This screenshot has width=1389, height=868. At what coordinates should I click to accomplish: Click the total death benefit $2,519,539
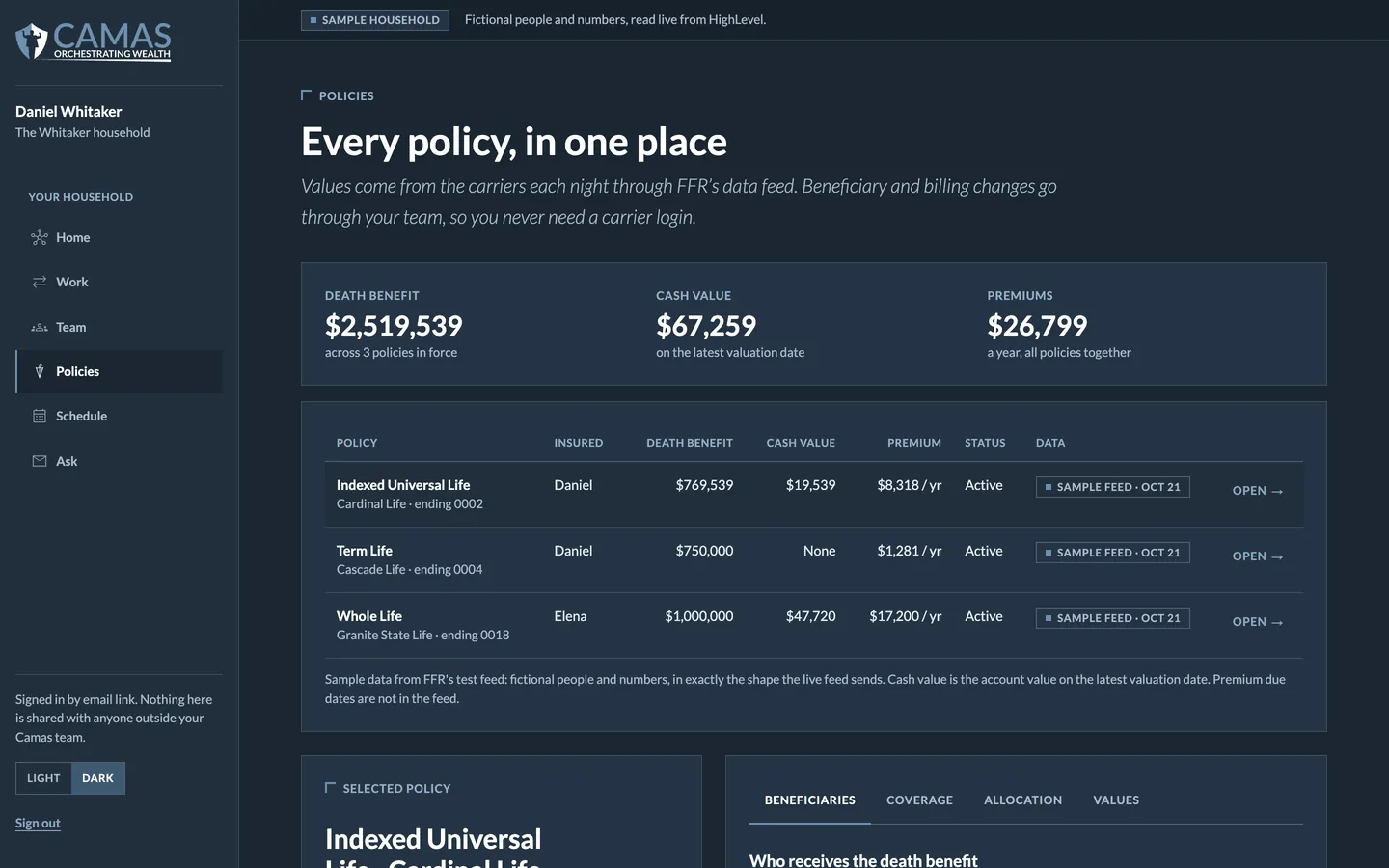(x=394, y=326)
